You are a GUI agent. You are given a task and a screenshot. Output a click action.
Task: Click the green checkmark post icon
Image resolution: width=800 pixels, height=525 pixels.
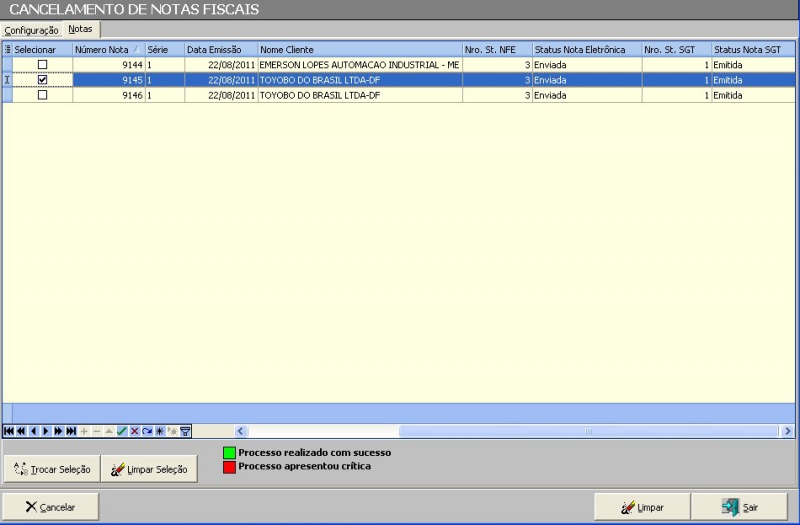point(122,431)
